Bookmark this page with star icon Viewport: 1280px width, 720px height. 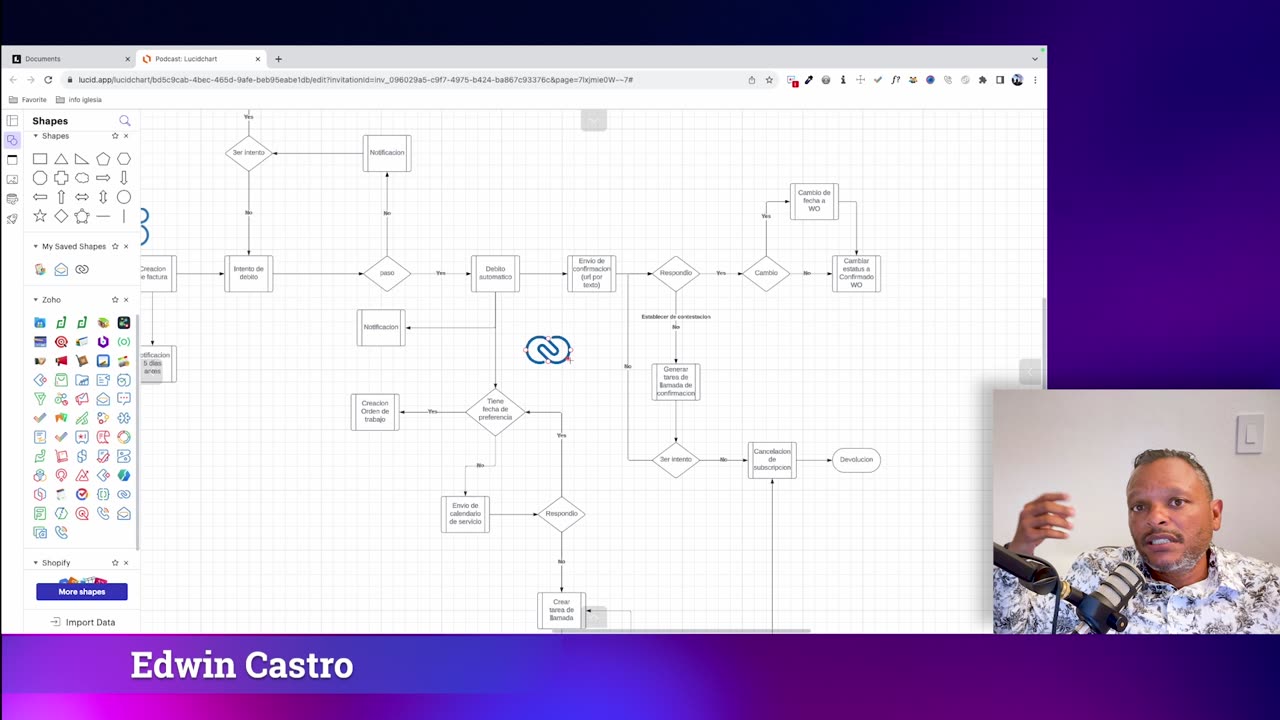coord(769,80)
